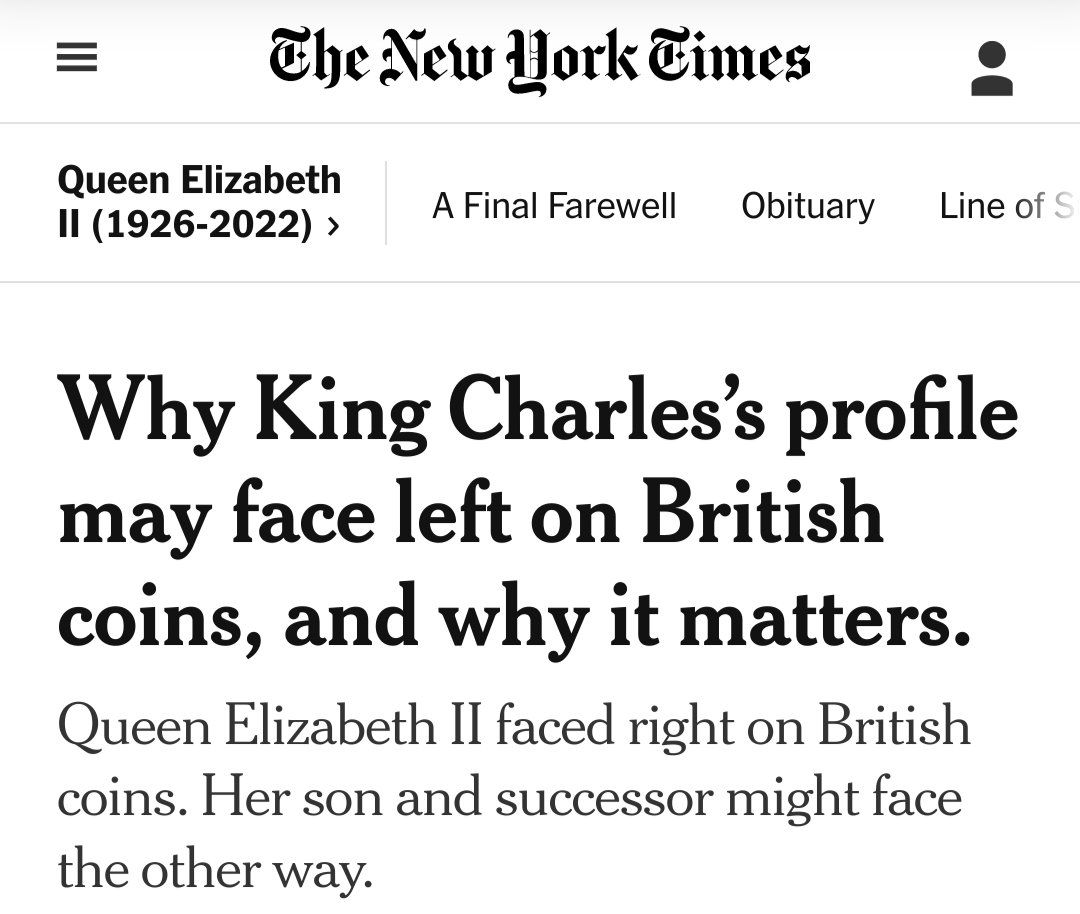
Task: Open the hamburger sections menu
Action: pos(77,61)
